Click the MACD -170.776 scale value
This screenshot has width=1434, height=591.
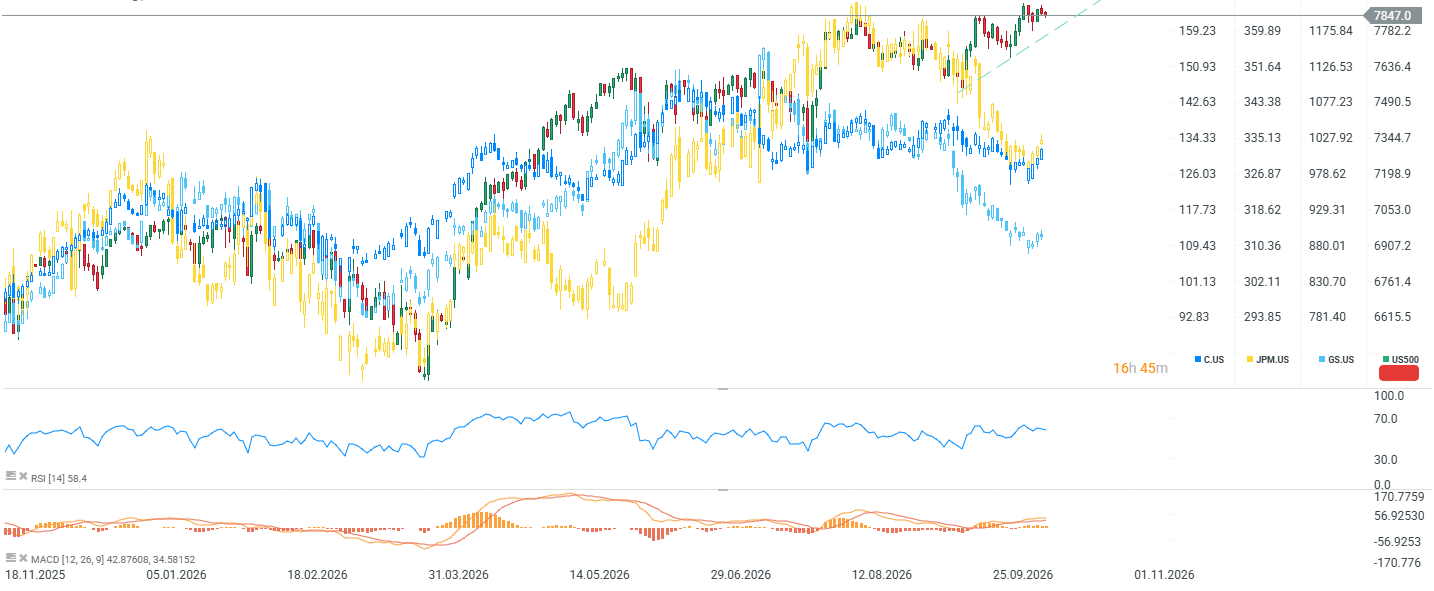[1397, 563]
